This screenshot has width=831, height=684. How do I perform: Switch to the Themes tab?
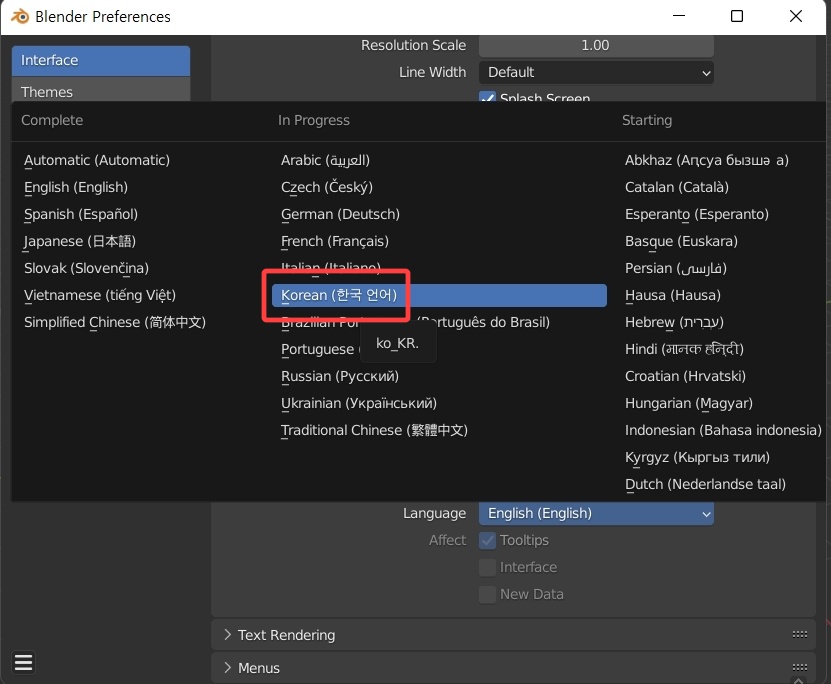[x=101, y=91]
